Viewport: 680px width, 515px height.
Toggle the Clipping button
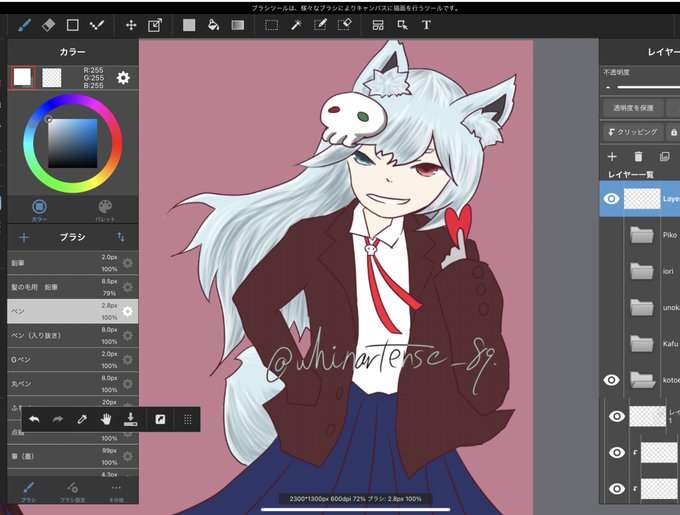(x=633, y=132)
